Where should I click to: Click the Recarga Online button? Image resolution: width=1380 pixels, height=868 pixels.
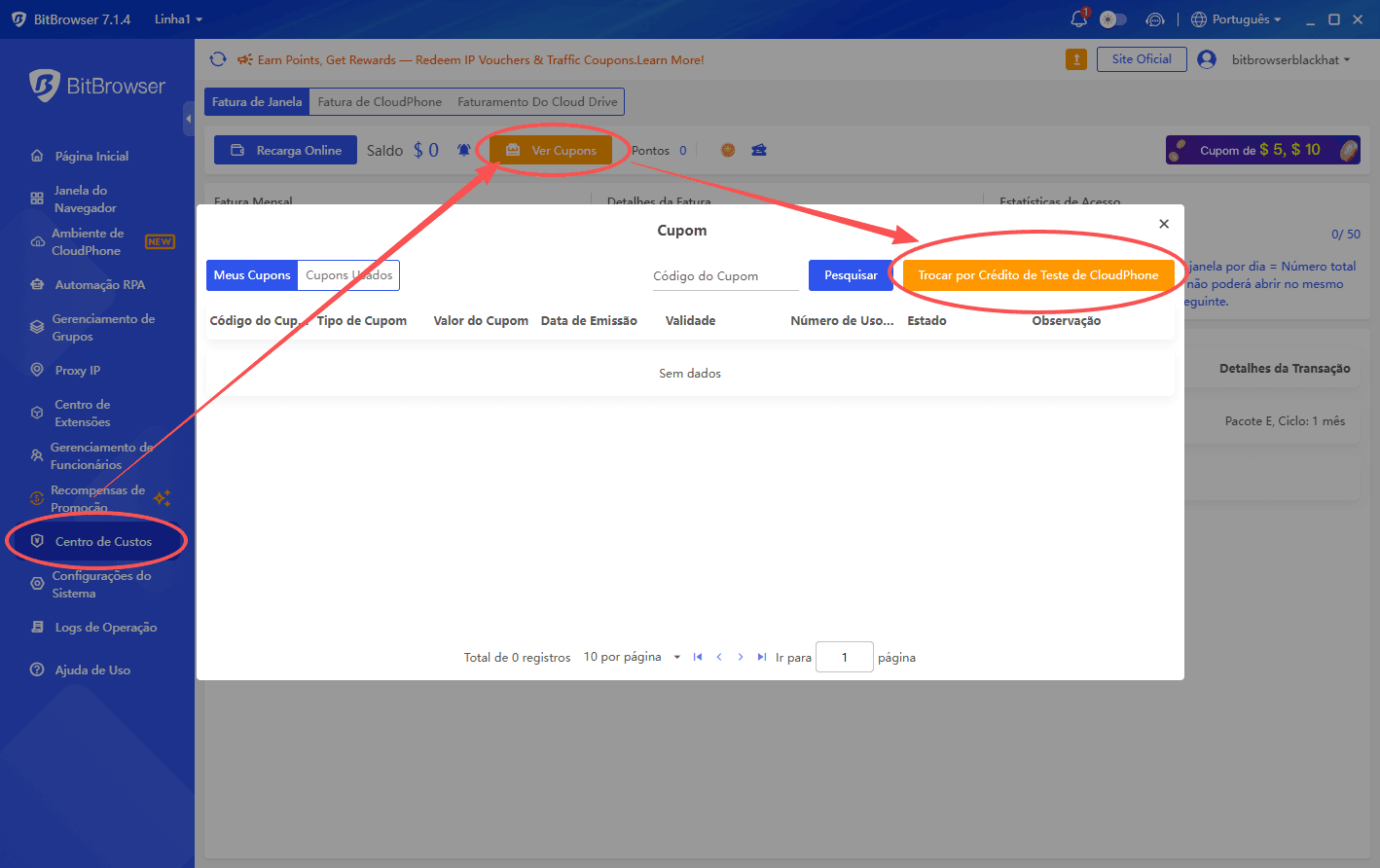286,150
